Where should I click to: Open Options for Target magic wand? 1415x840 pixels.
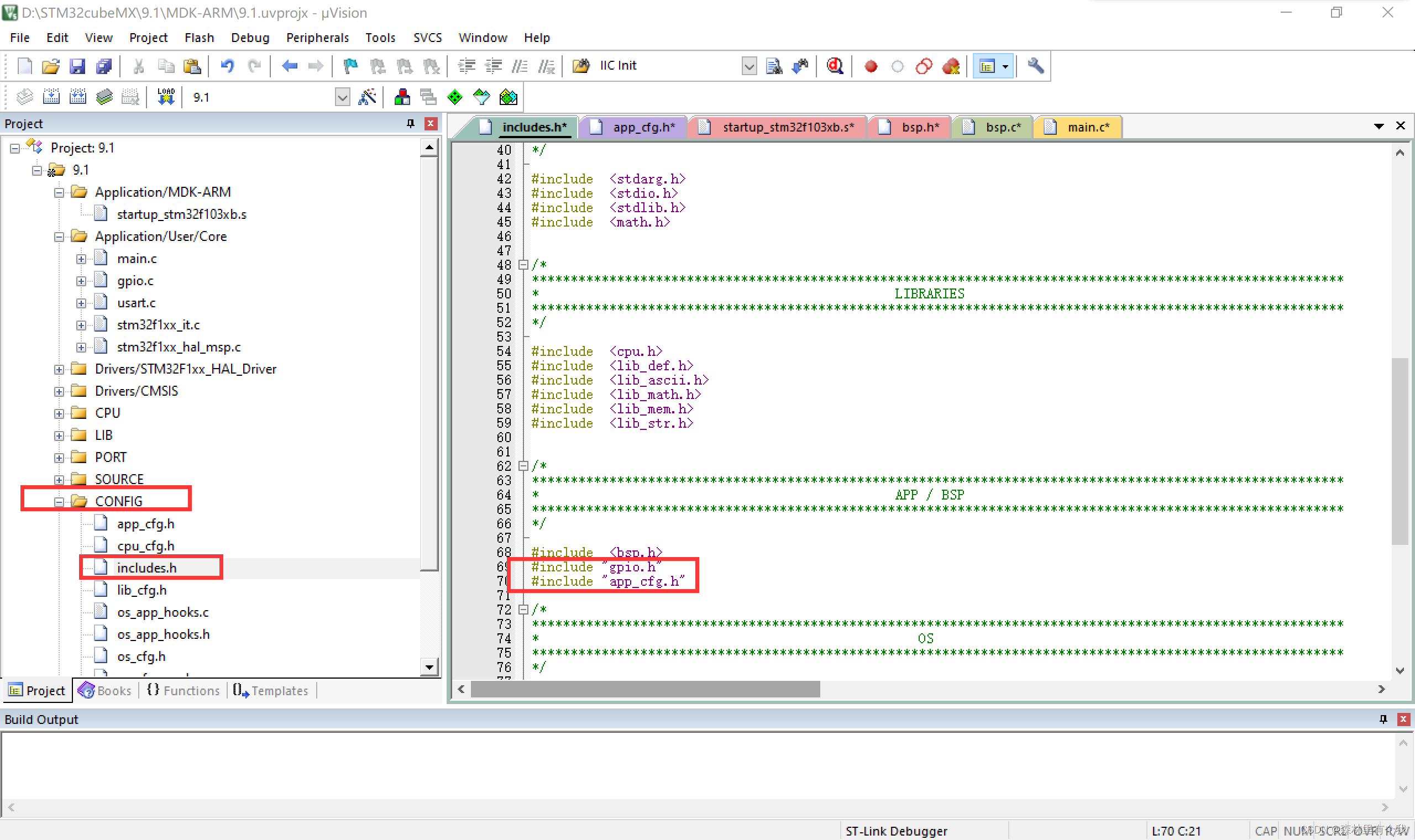(x=368, y=97)
